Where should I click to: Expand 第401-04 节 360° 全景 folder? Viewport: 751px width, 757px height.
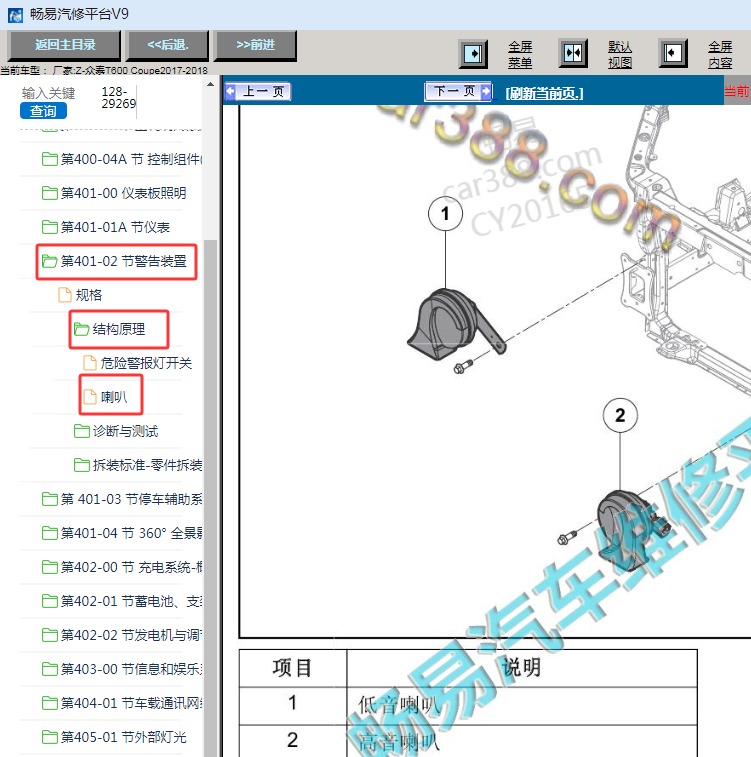click(122, 533)
